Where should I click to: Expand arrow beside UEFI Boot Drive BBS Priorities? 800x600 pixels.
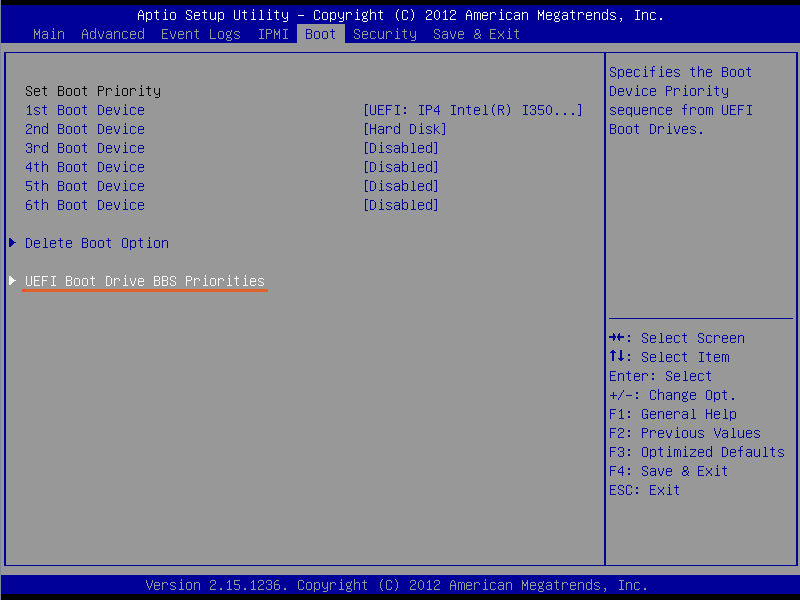coord(12,281)
